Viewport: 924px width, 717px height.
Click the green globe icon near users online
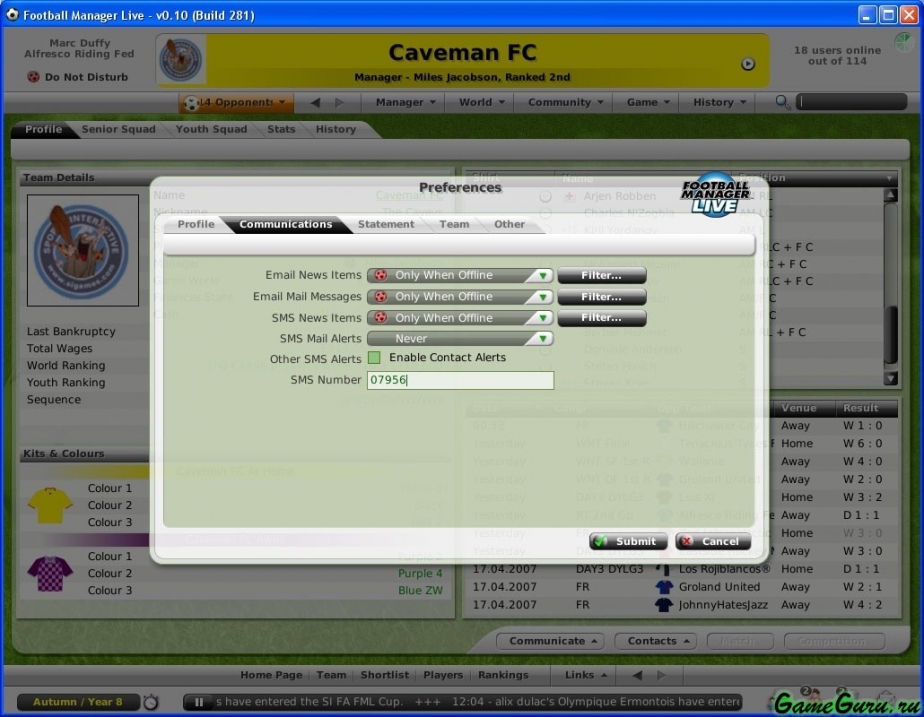(903, 42)
